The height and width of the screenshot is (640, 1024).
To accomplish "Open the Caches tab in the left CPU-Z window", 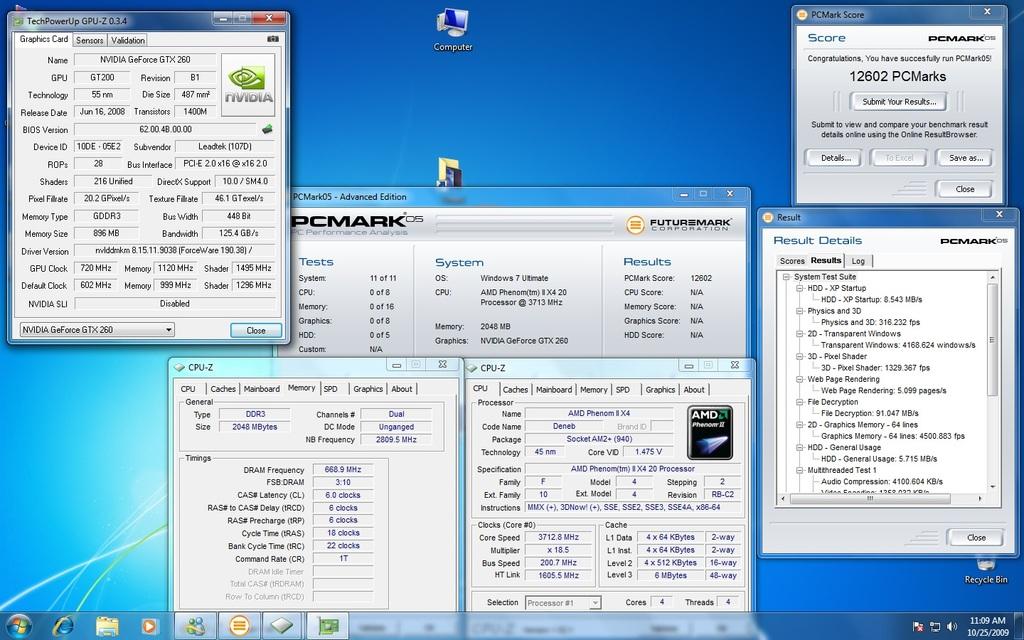I will (223, 389).
